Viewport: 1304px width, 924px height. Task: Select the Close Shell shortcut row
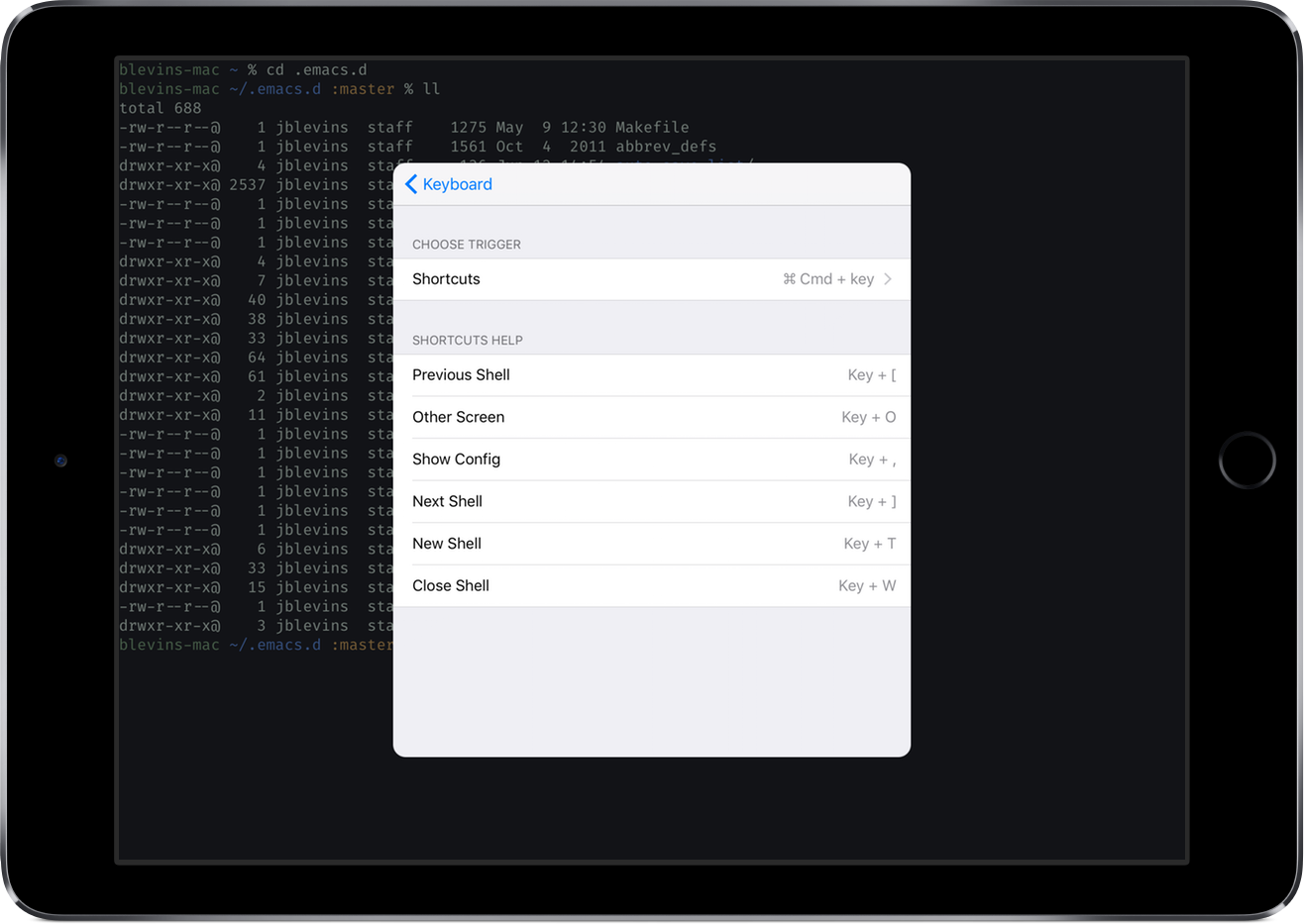[652, 585]
